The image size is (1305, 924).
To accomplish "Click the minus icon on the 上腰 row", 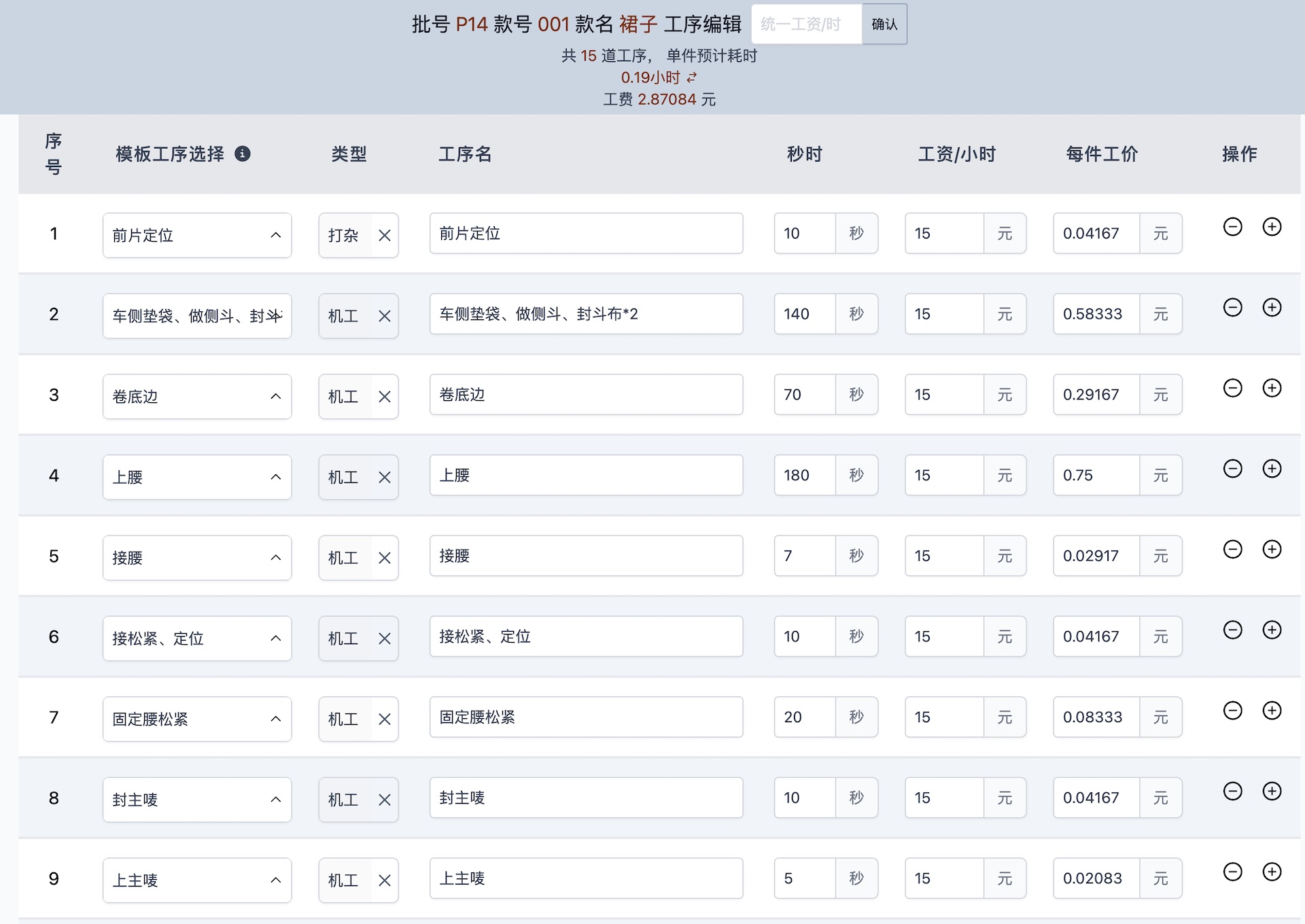I will (x=1233, y=468).
